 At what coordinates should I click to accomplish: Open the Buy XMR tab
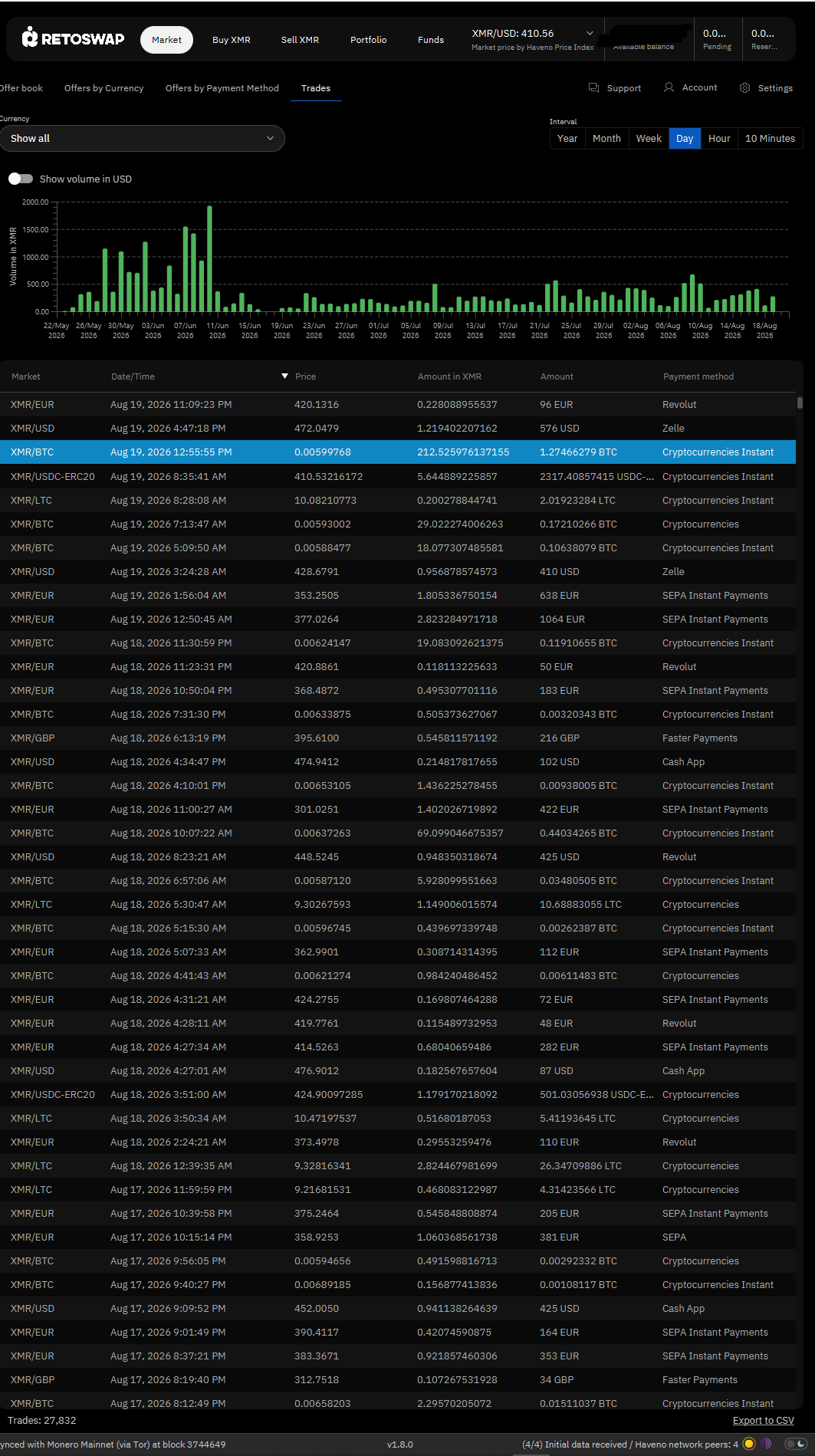tap(232, 40)
